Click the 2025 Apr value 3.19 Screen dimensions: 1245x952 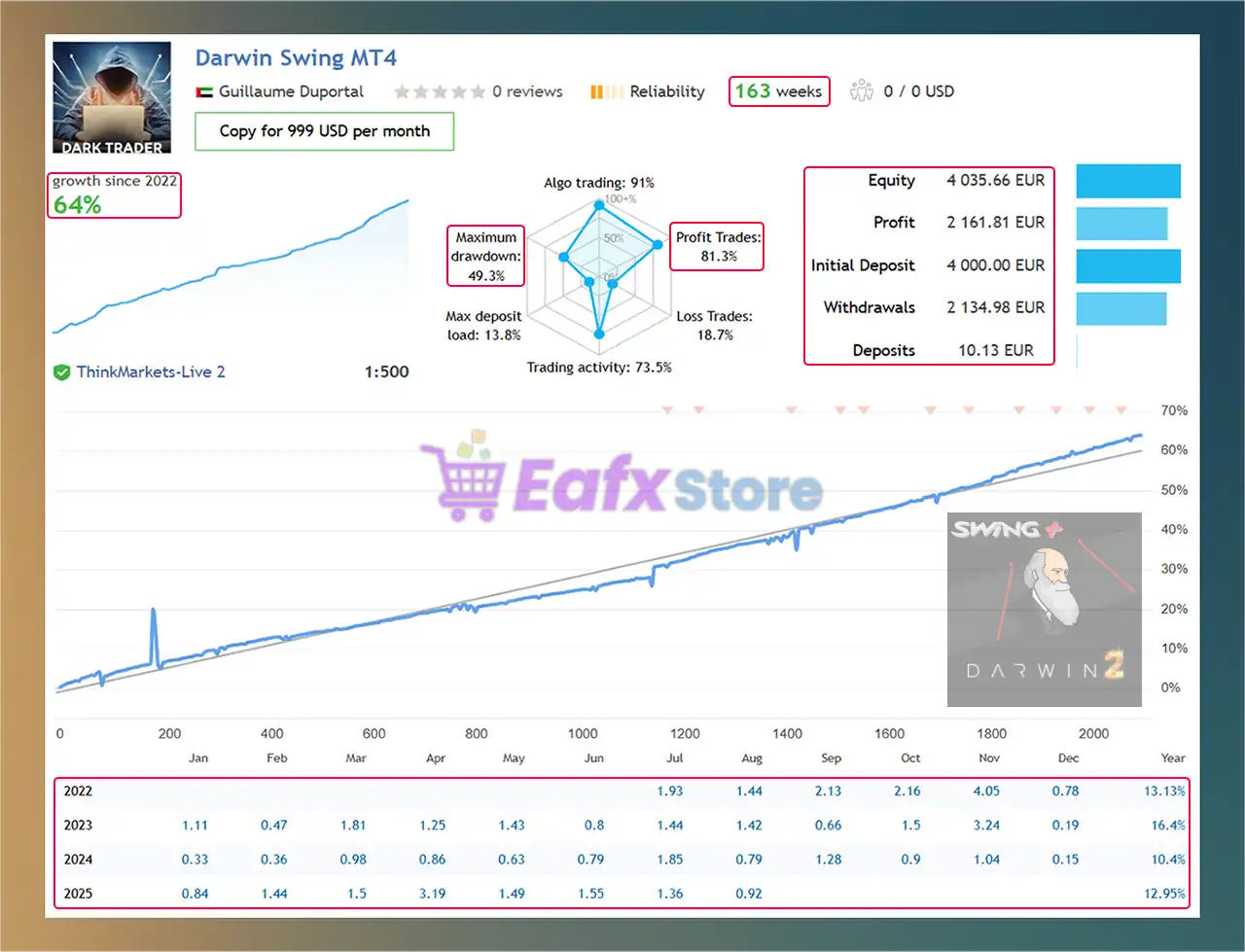coord(433,894)
